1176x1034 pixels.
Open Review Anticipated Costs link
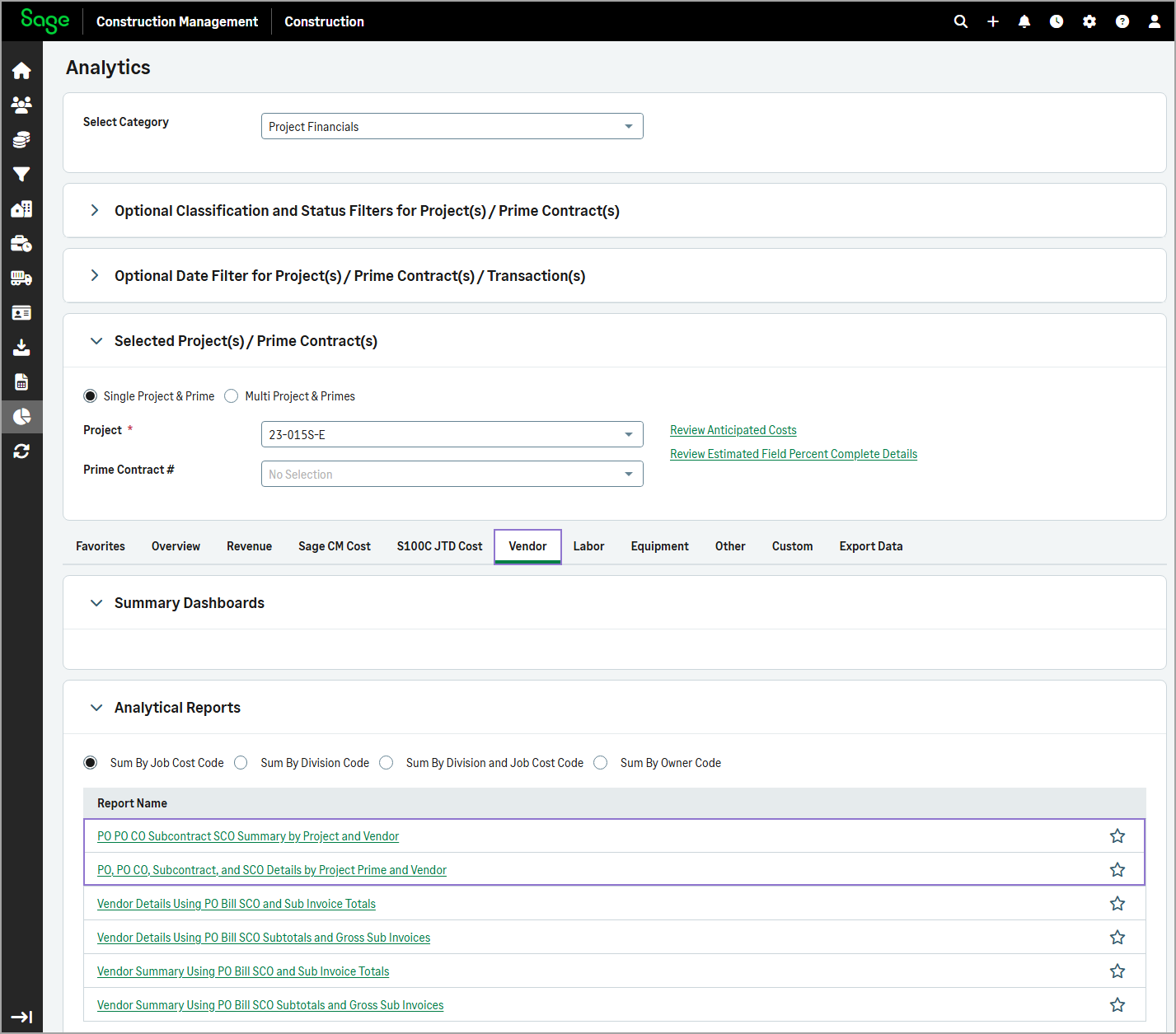[733, 430]
